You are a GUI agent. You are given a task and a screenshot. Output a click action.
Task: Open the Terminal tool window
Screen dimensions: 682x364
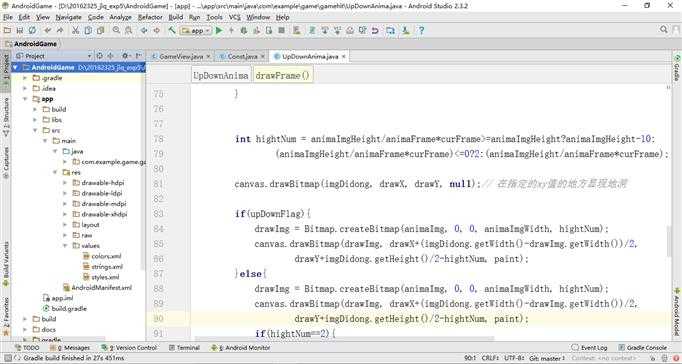click(x=184, y=348)
